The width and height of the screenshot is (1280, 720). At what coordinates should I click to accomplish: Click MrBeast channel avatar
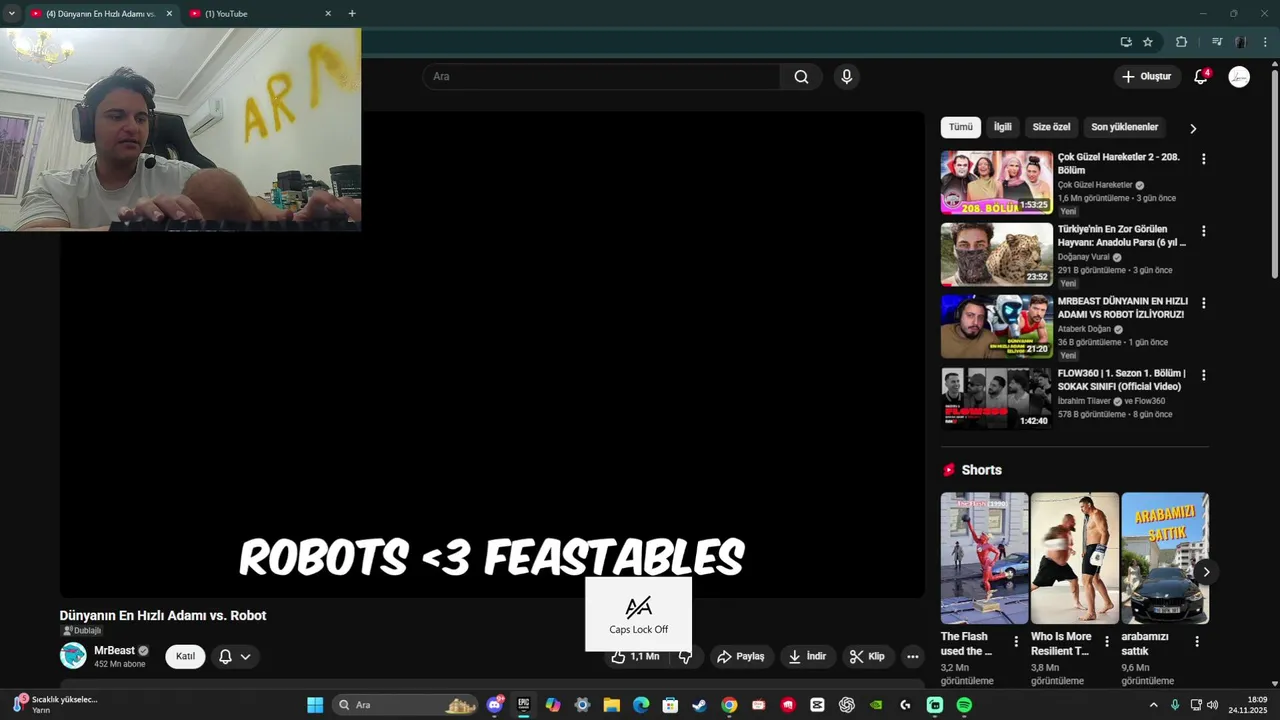pyautogui.click(x=73, y=656)
